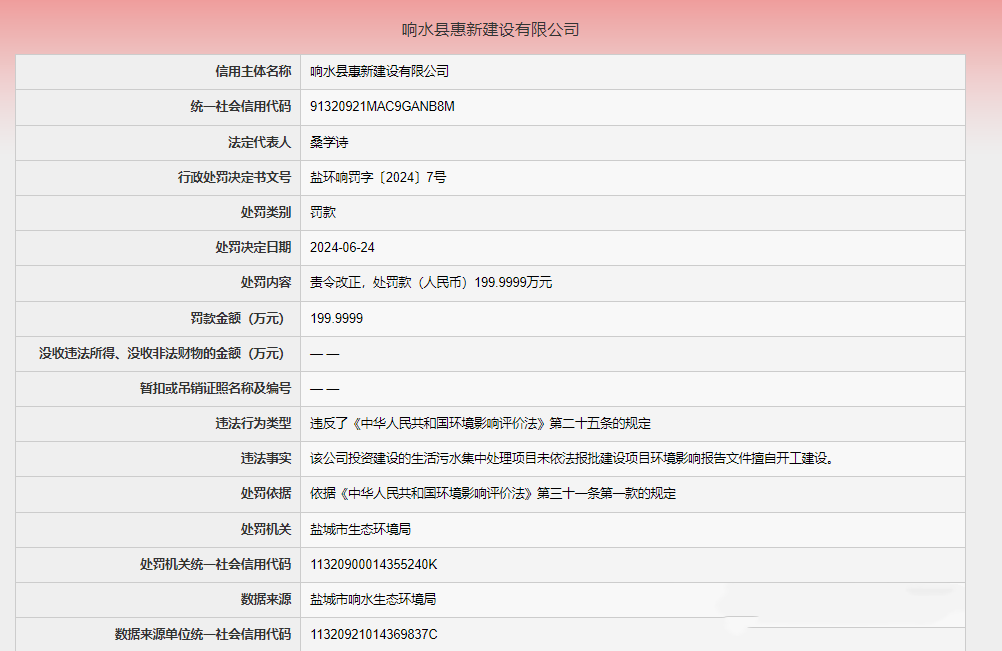Click the 处罚机关 label
The height and width of the screenshot is (651, 1002).
[266, 529]
